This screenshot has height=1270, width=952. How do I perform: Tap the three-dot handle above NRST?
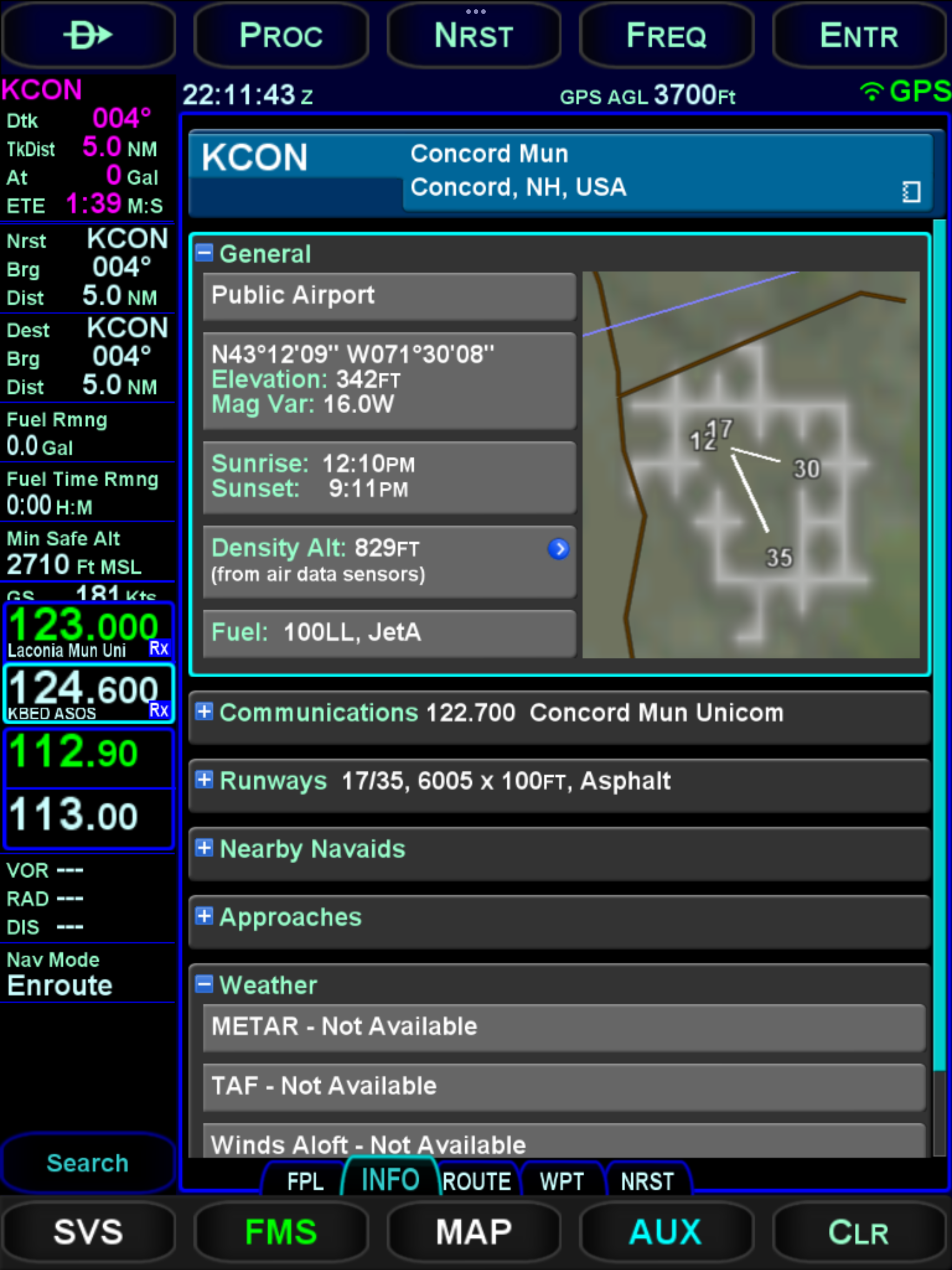pyautogui.click(x=476, y=12)
